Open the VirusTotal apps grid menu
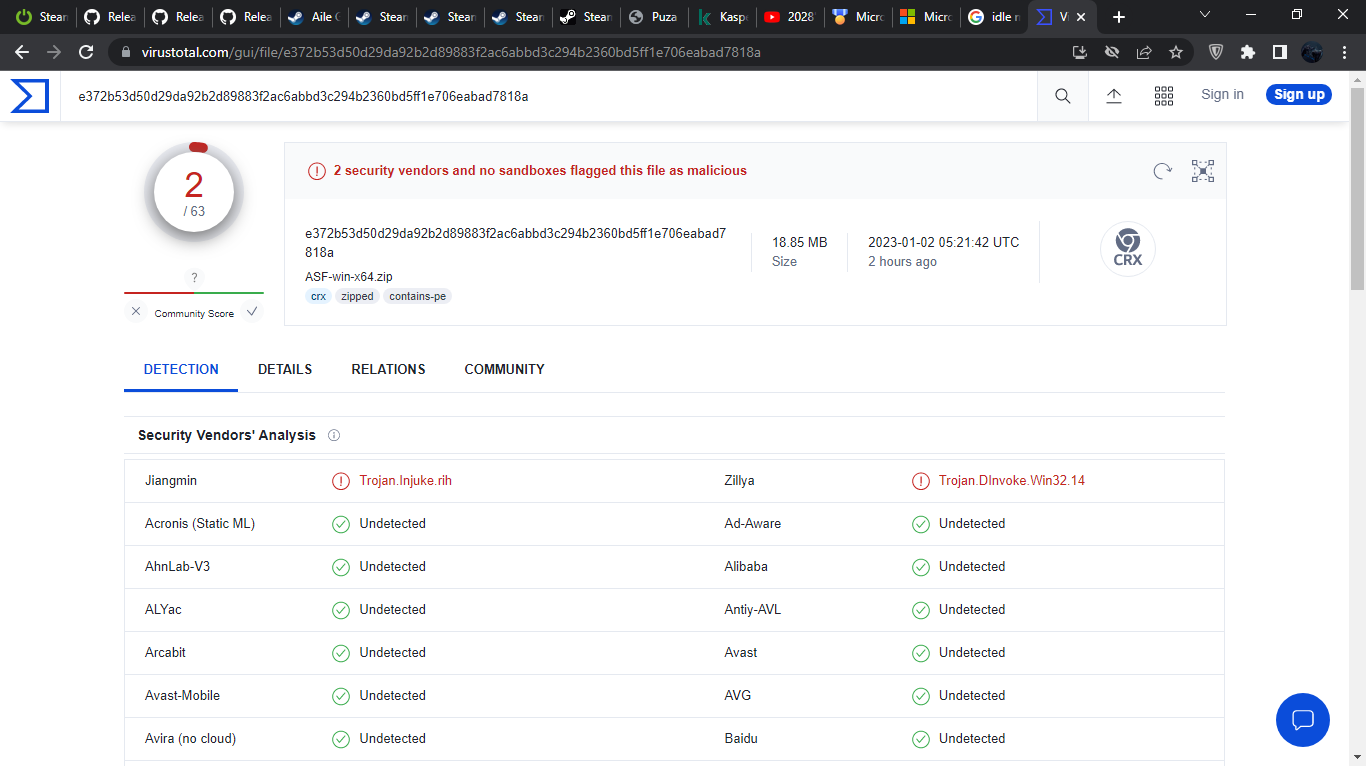Image resolution: width=1366 pixels, height=766 pixels. (x=1164, y=96)
